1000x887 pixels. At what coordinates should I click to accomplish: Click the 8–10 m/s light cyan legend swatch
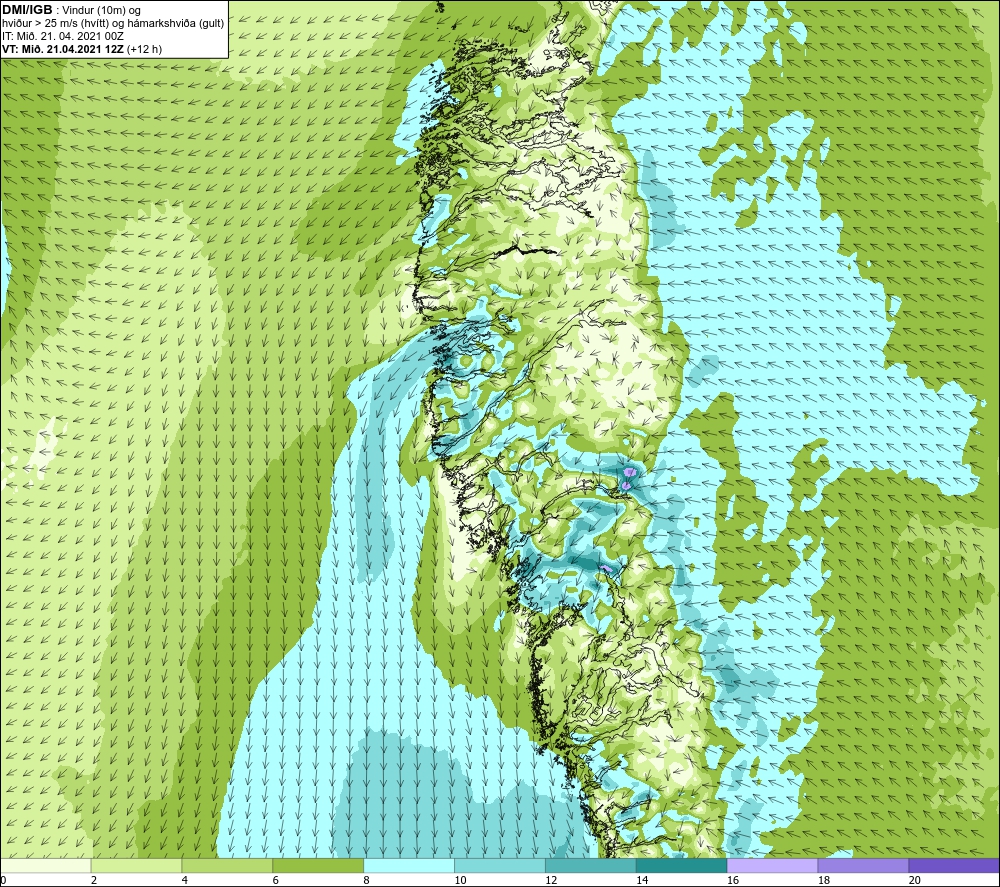pos(409,865)
